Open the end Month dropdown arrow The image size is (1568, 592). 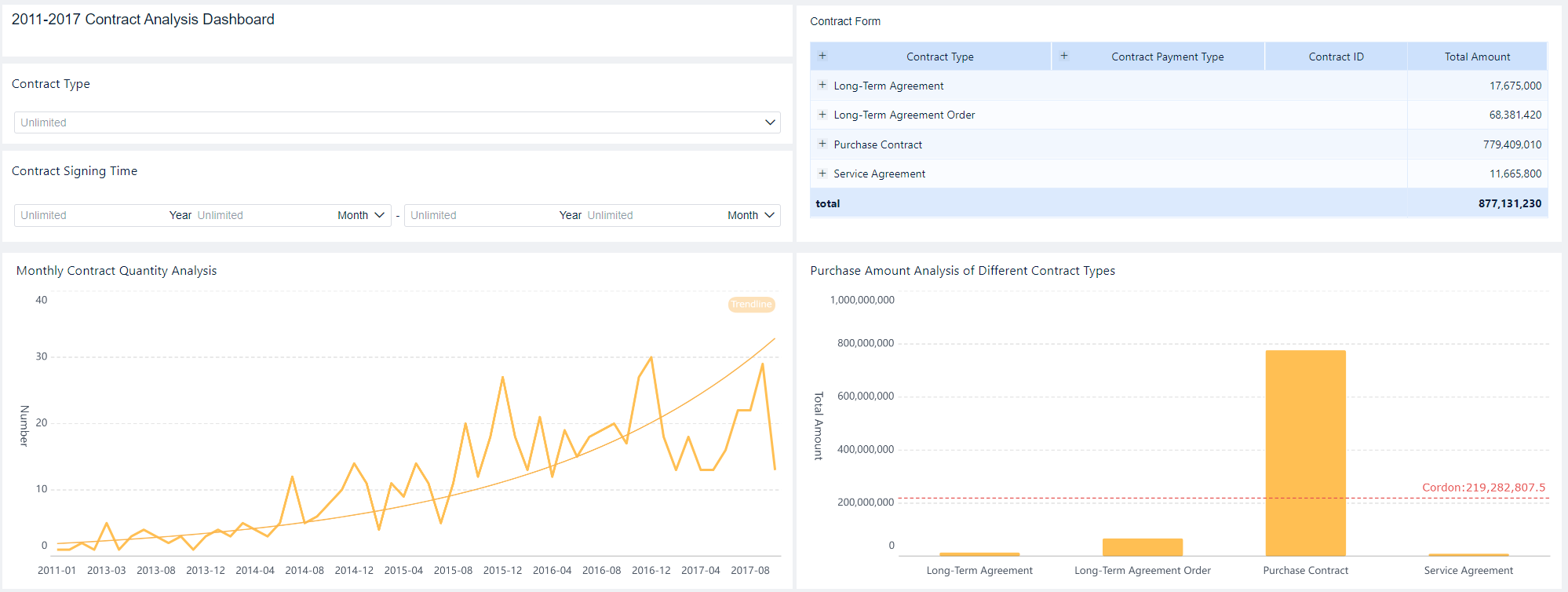(770, 215)
